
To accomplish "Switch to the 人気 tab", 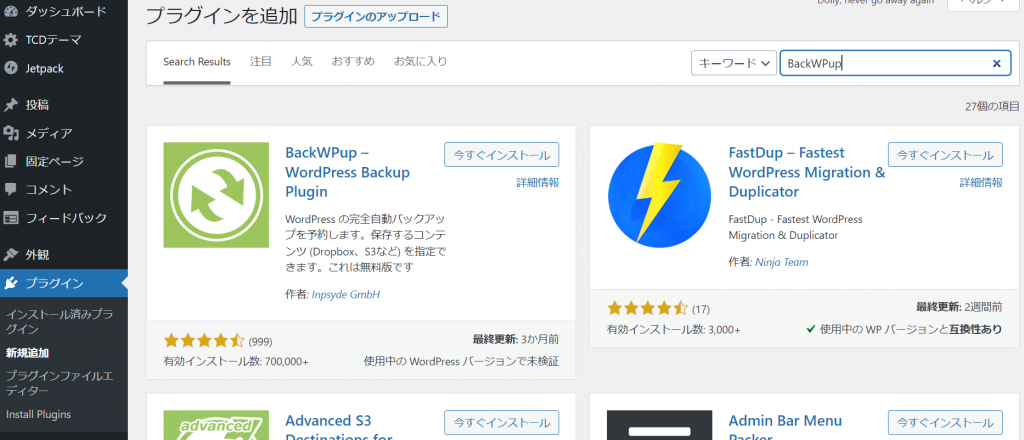I will click(302, 62).
